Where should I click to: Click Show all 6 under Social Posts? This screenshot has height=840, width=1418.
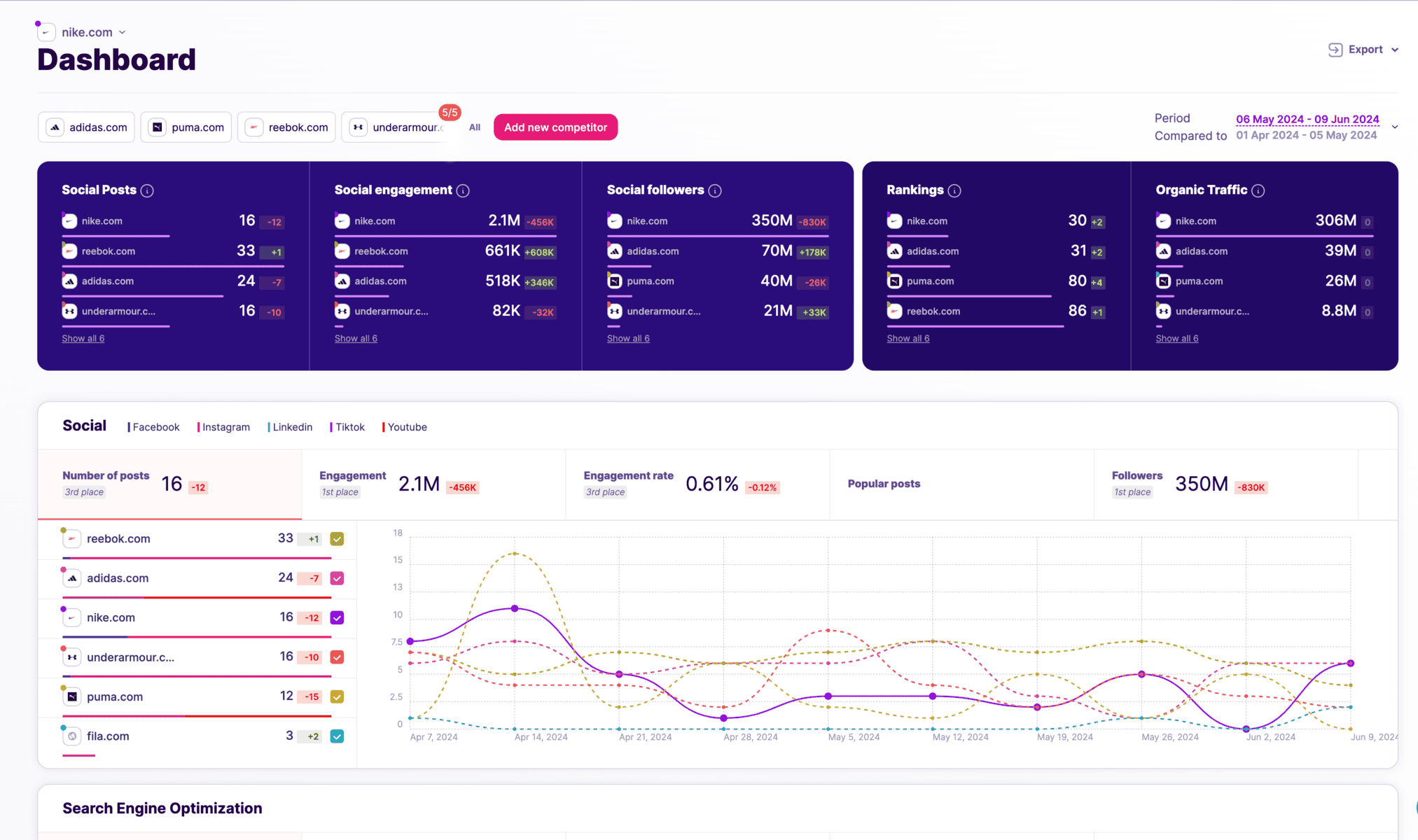point(83,339)
